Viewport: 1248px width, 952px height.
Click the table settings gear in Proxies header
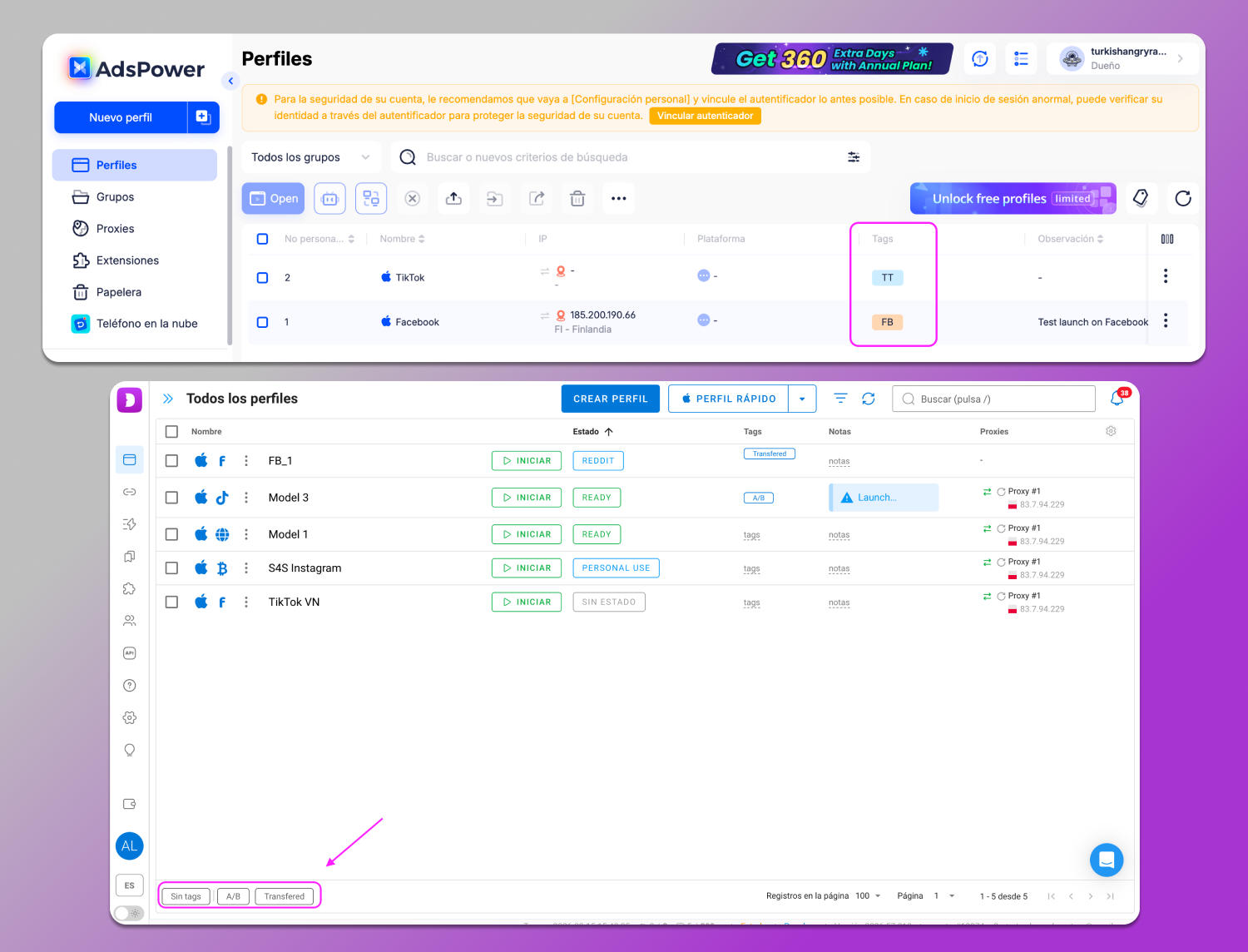click(x=1111, y=431)
